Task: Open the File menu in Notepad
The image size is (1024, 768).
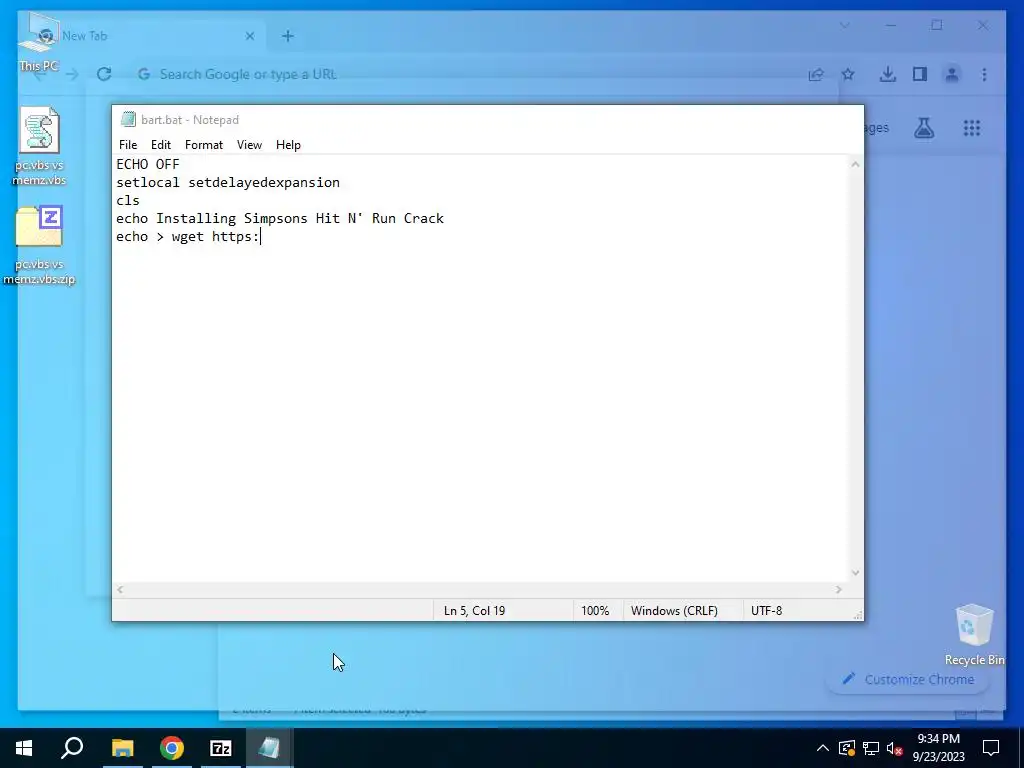Action: point(128,145)
